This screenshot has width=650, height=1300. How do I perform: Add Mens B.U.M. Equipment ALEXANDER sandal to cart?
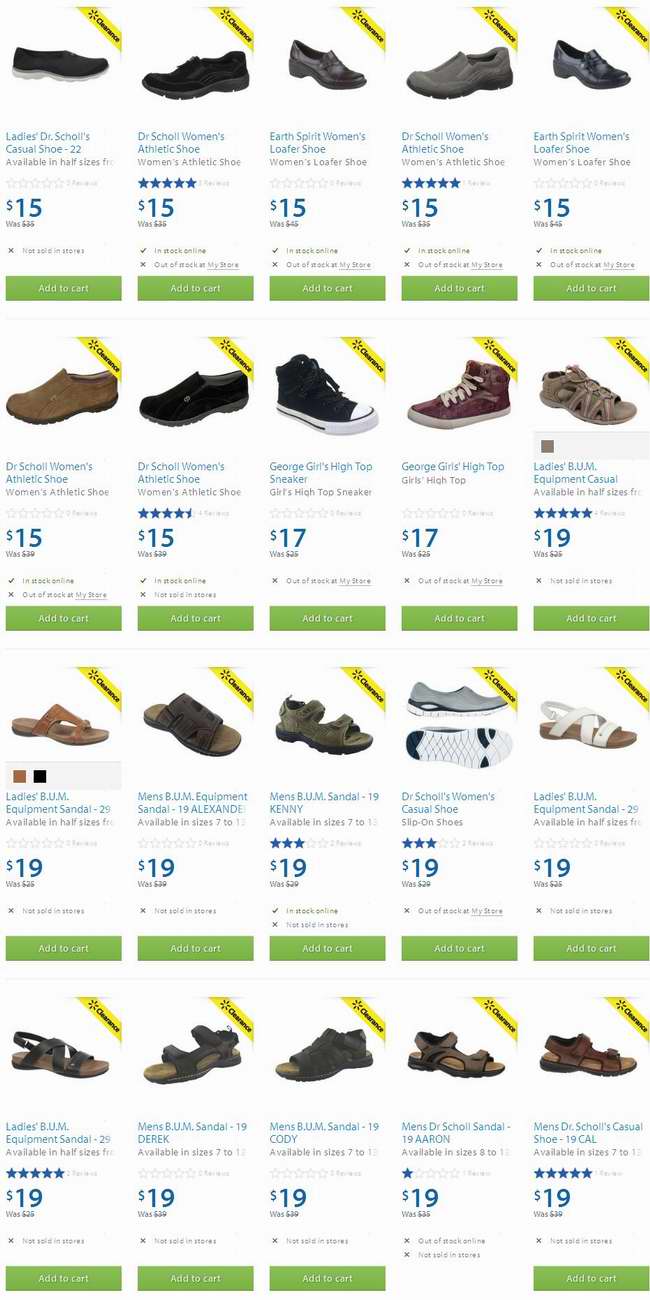pos(195,948)
